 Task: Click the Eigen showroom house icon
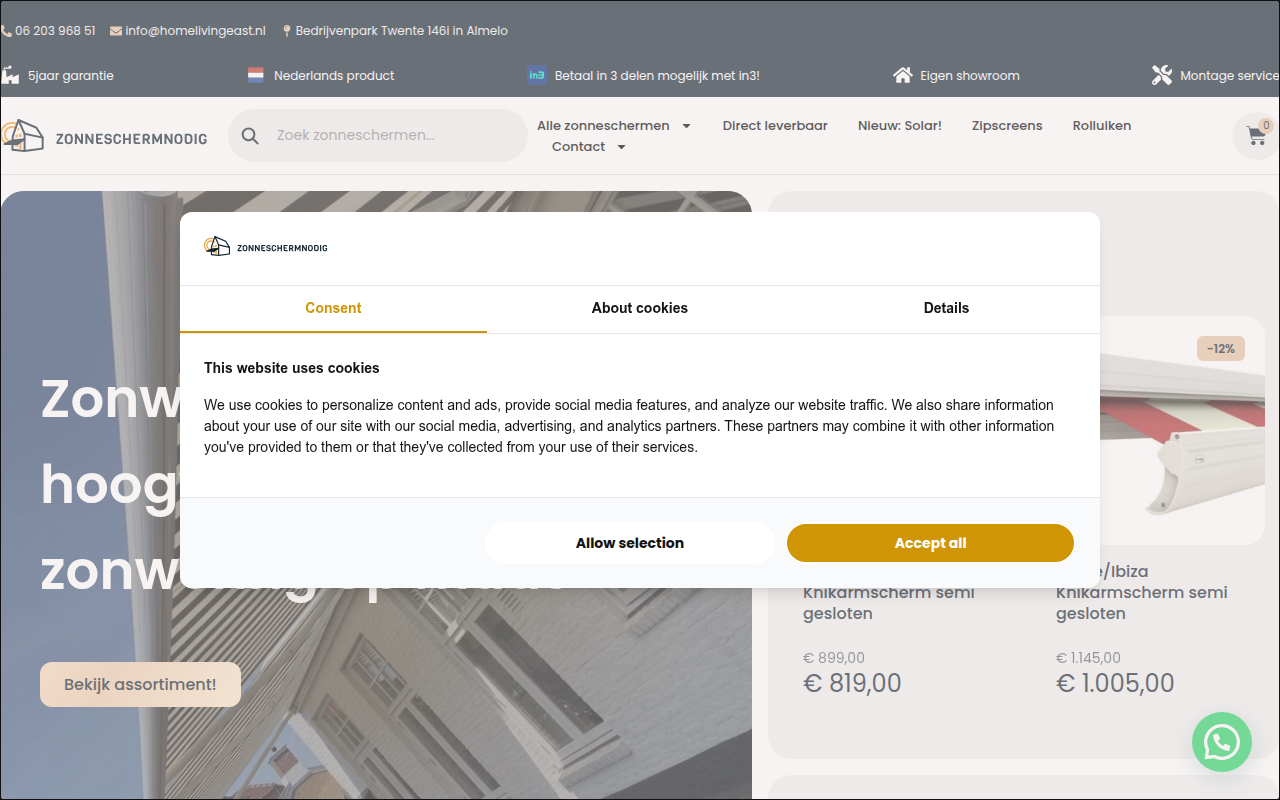[902, 75]
